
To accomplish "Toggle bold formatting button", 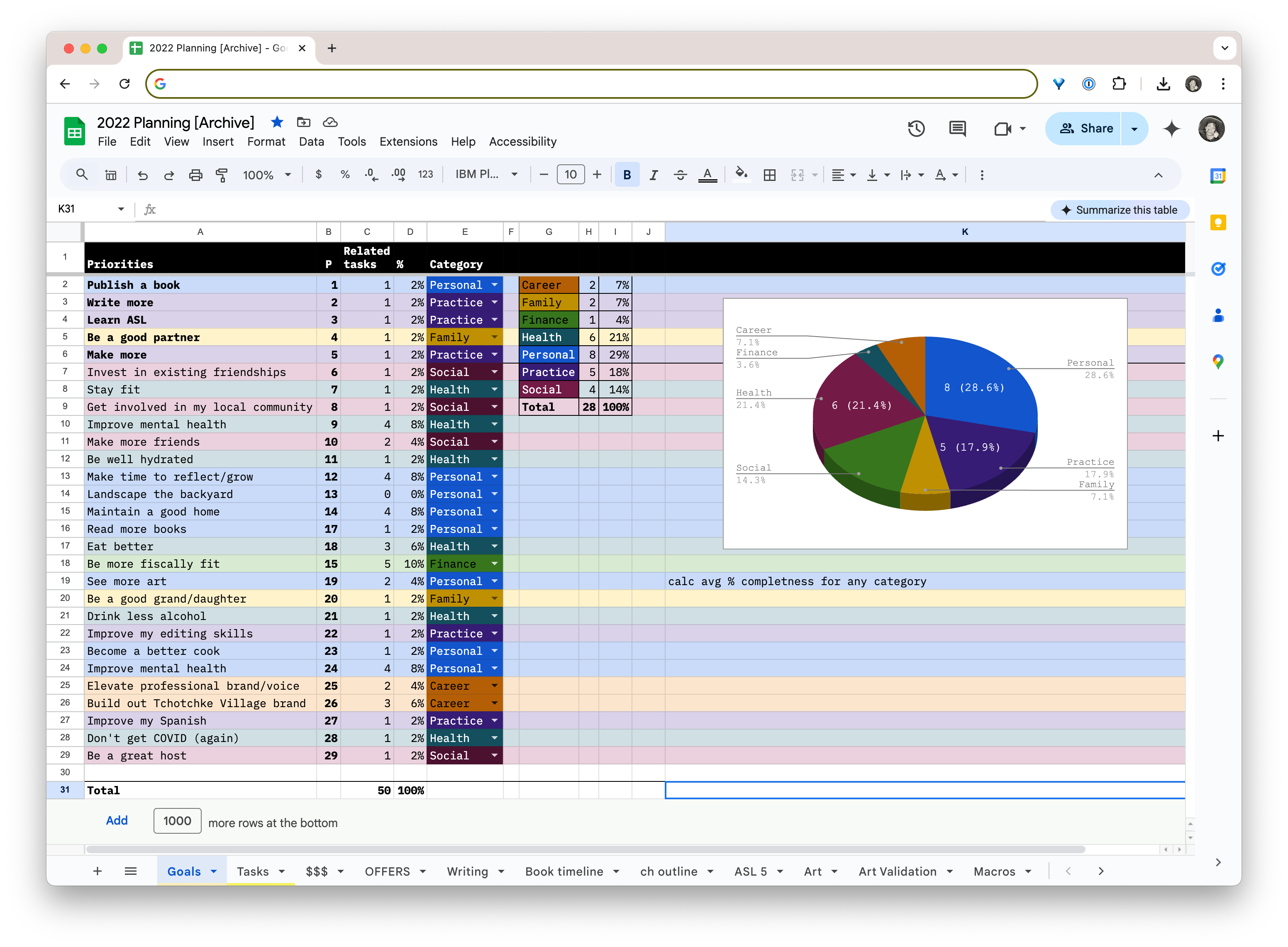I will click(627, 175).
